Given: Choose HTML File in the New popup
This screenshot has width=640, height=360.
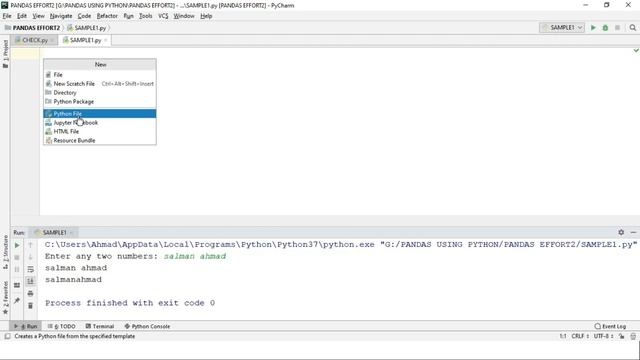Looking at the screenshot, I should (x=100, y=131).
